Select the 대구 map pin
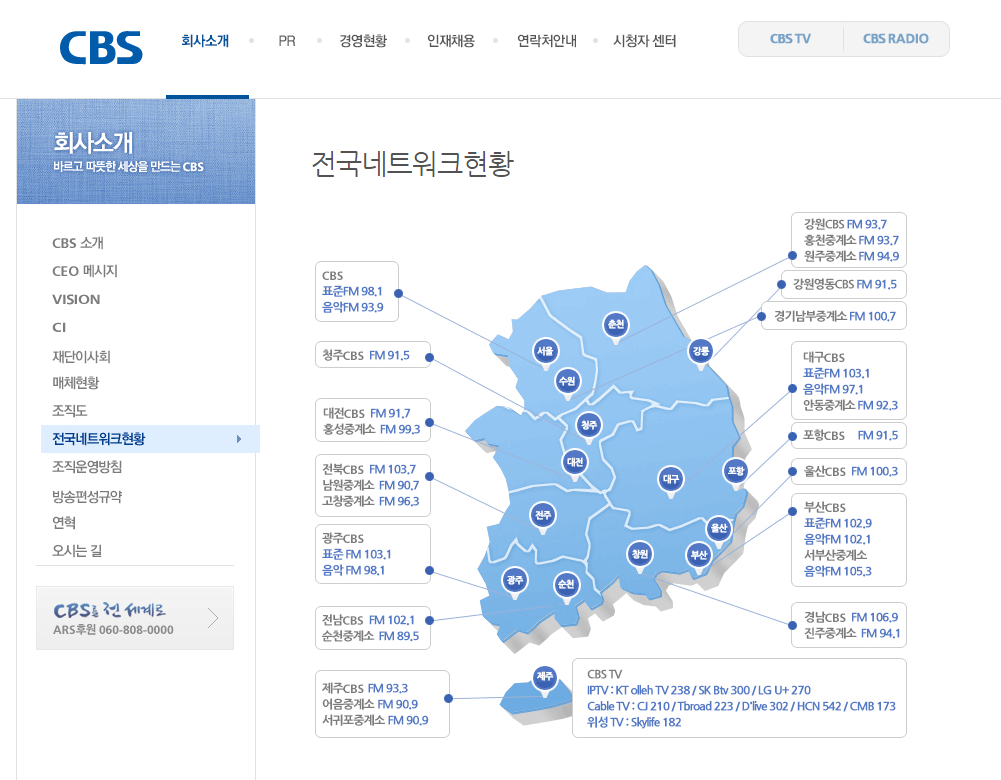The width and height of the screenshot is (1001, 780). (671, 481)
